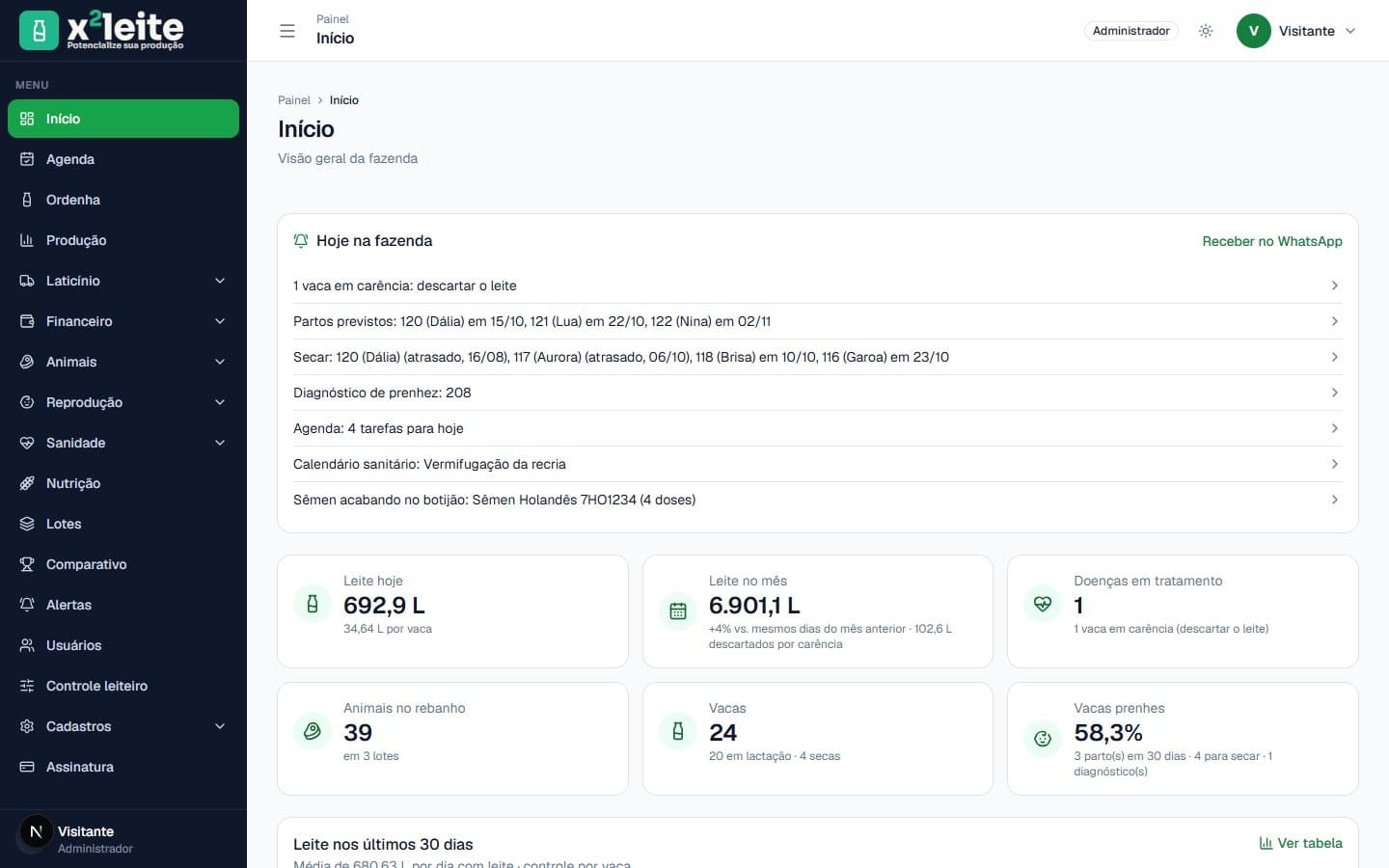Open the Visitante user menu dropdown
The width and height of the screenshot is (1389, 868).
[1297, 31]
